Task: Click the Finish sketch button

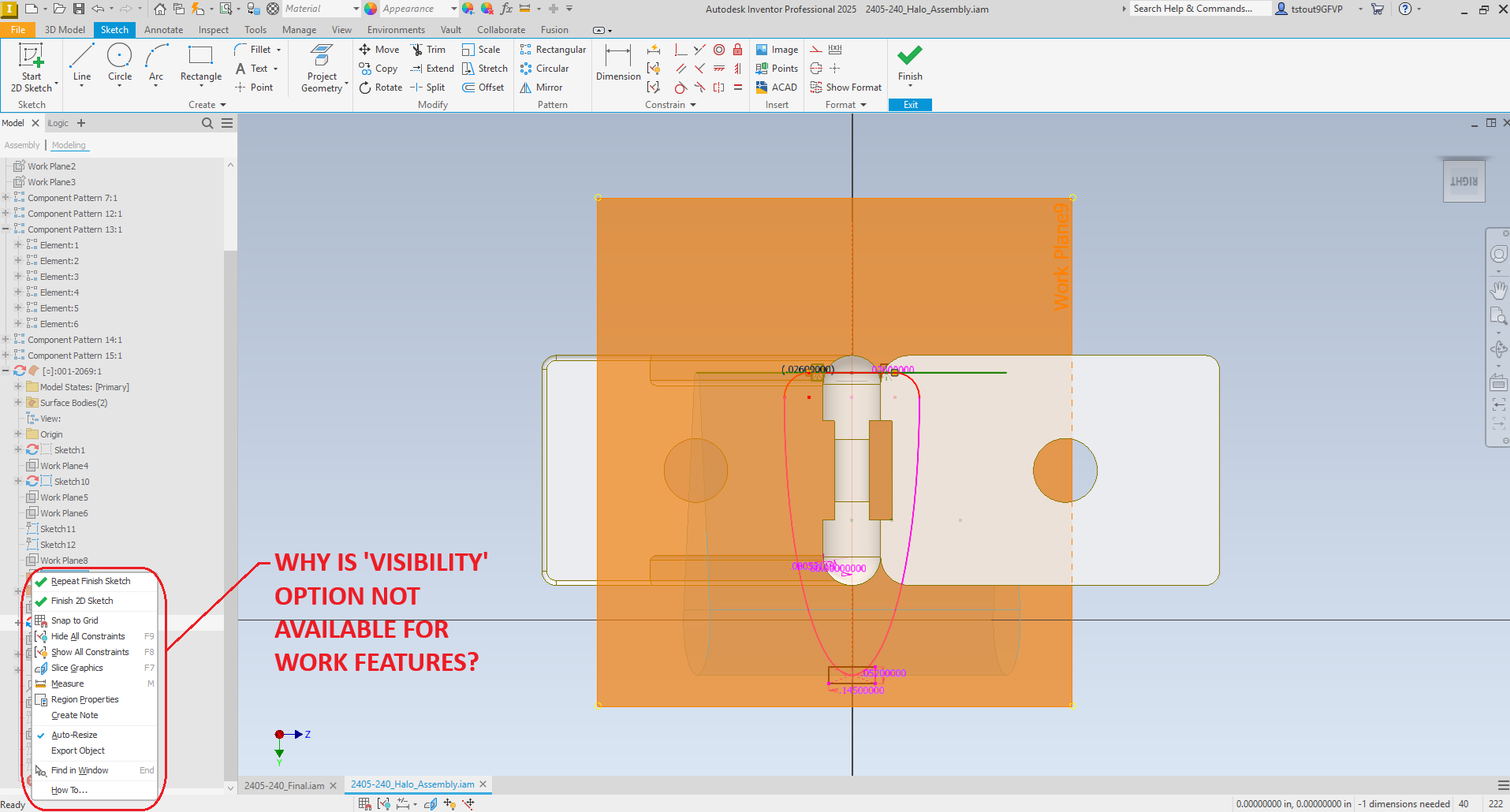Action: coord(910,65)
